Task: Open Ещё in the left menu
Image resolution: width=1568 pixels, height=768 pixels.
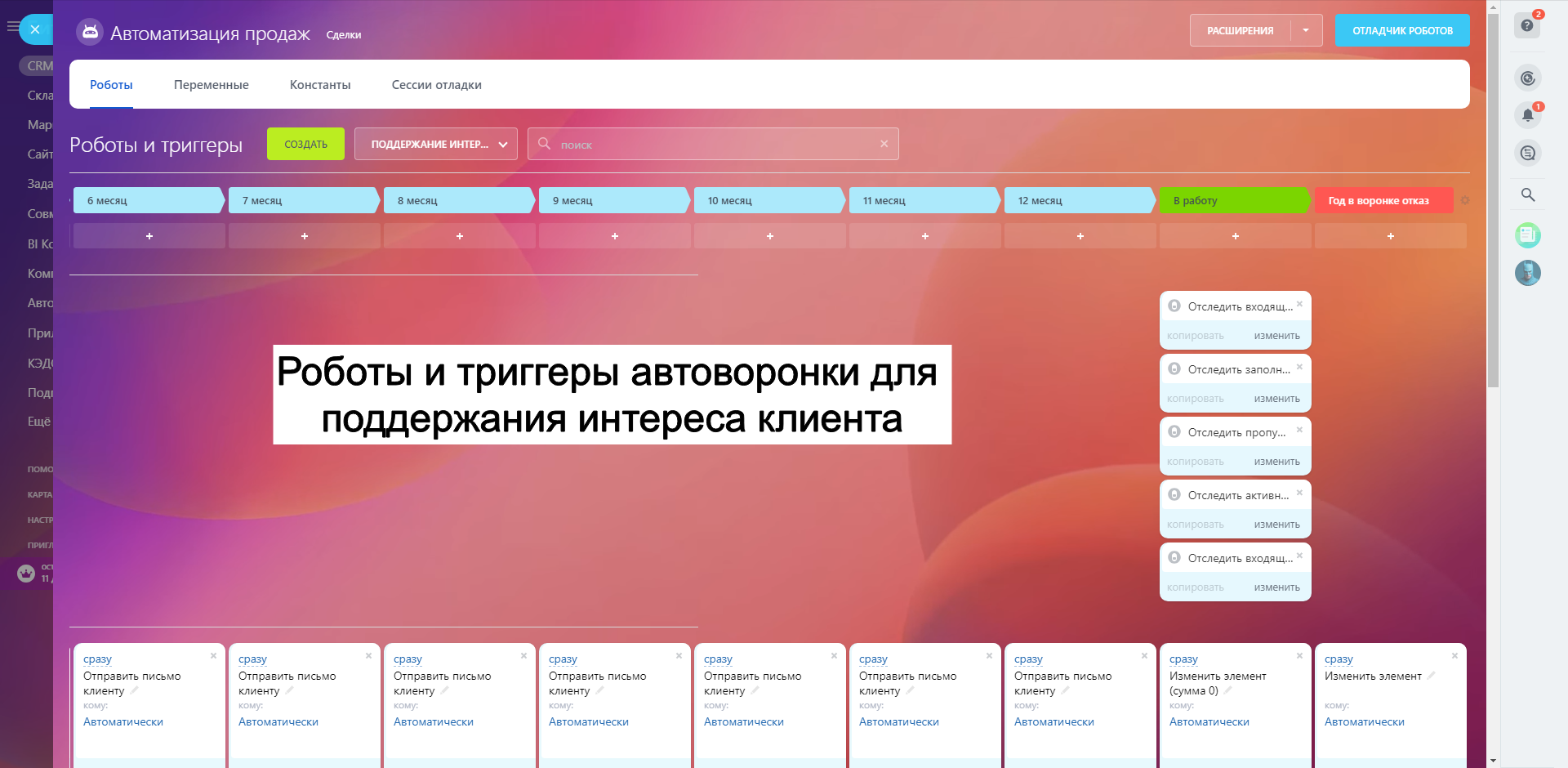Action: 39,421
